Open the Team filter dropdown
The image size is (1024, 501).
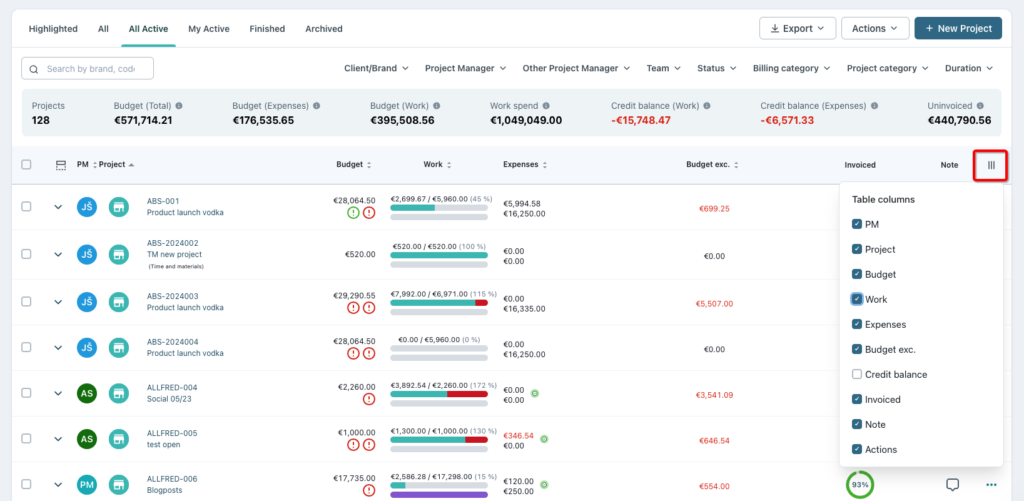664,68
